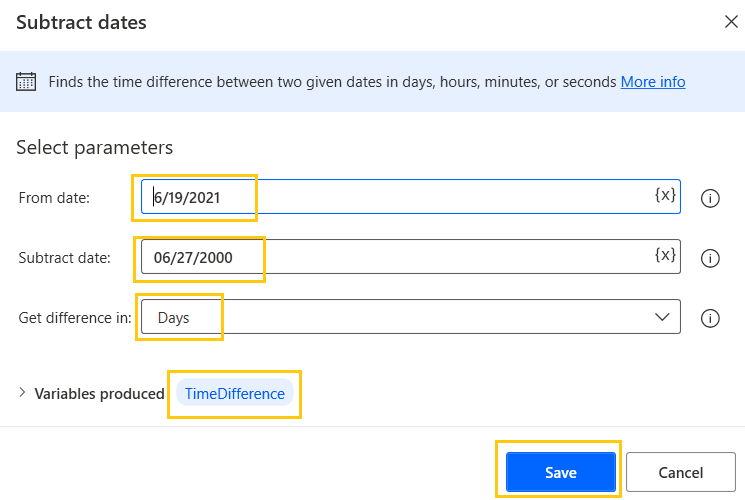Viewport: 745px width, 500px height.
Task: Click the variable picker {x} in Subtract date
Action: [665, 256]
